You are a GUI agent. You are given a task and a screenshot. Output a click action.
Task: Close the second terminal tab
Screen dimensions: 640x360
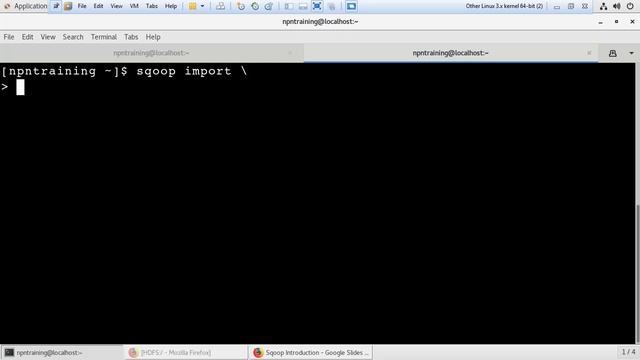point(589,53)
